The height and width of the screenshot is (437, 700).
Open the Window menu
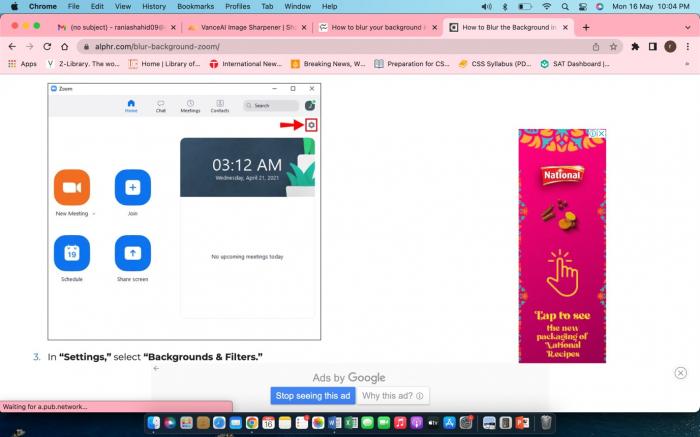tap(297, 6)
